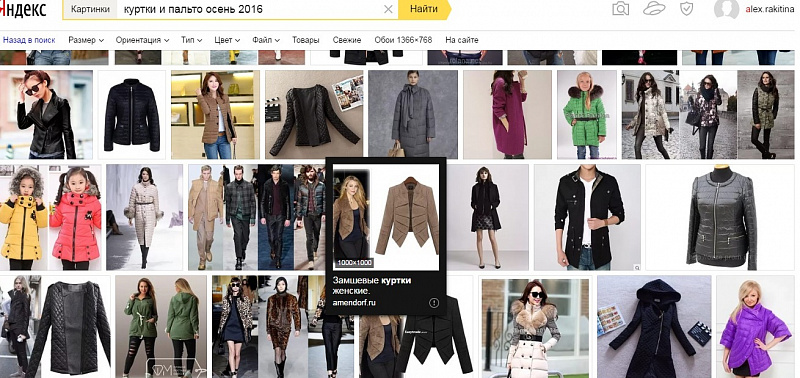Open the enlarged suede jacket preview
Image resolution: width=800 pixels, height=378 pixels.
coord(386,217)
